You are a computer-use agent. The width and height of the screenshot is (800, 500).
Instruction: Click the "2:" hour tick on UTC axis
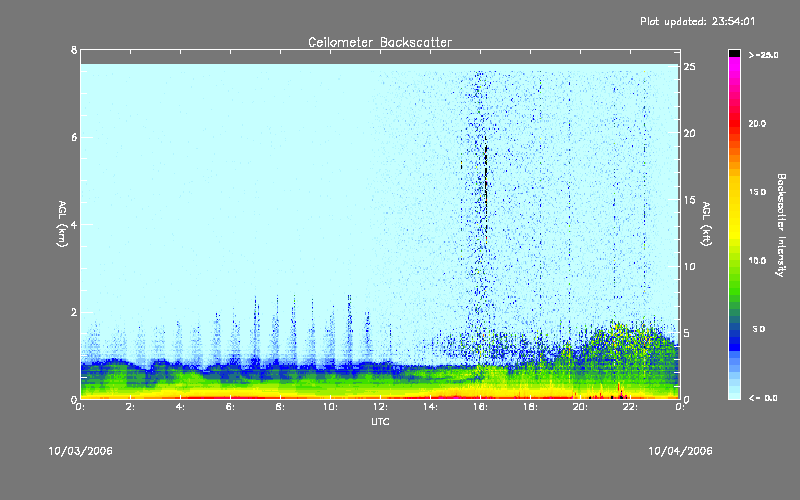[x=131, y=407]
